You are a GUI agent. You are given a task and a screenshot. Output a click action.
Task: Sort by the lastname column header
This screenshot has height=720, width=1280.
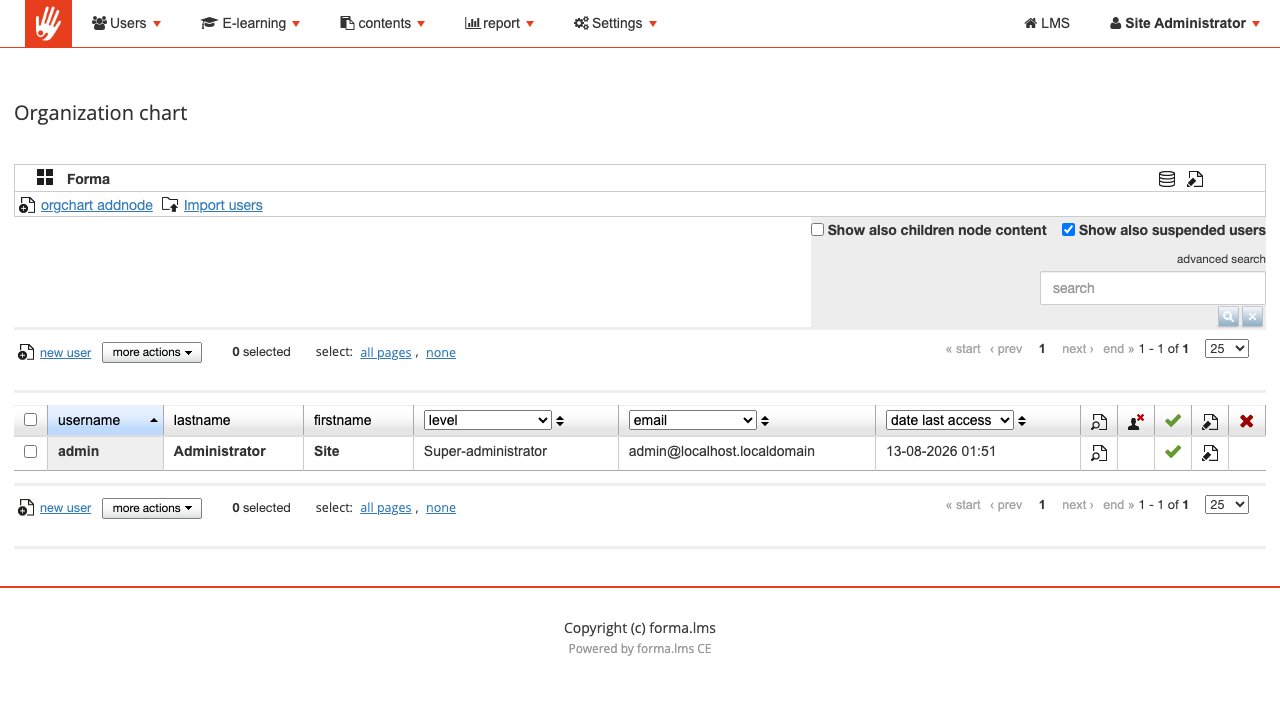tap(233, 420)
